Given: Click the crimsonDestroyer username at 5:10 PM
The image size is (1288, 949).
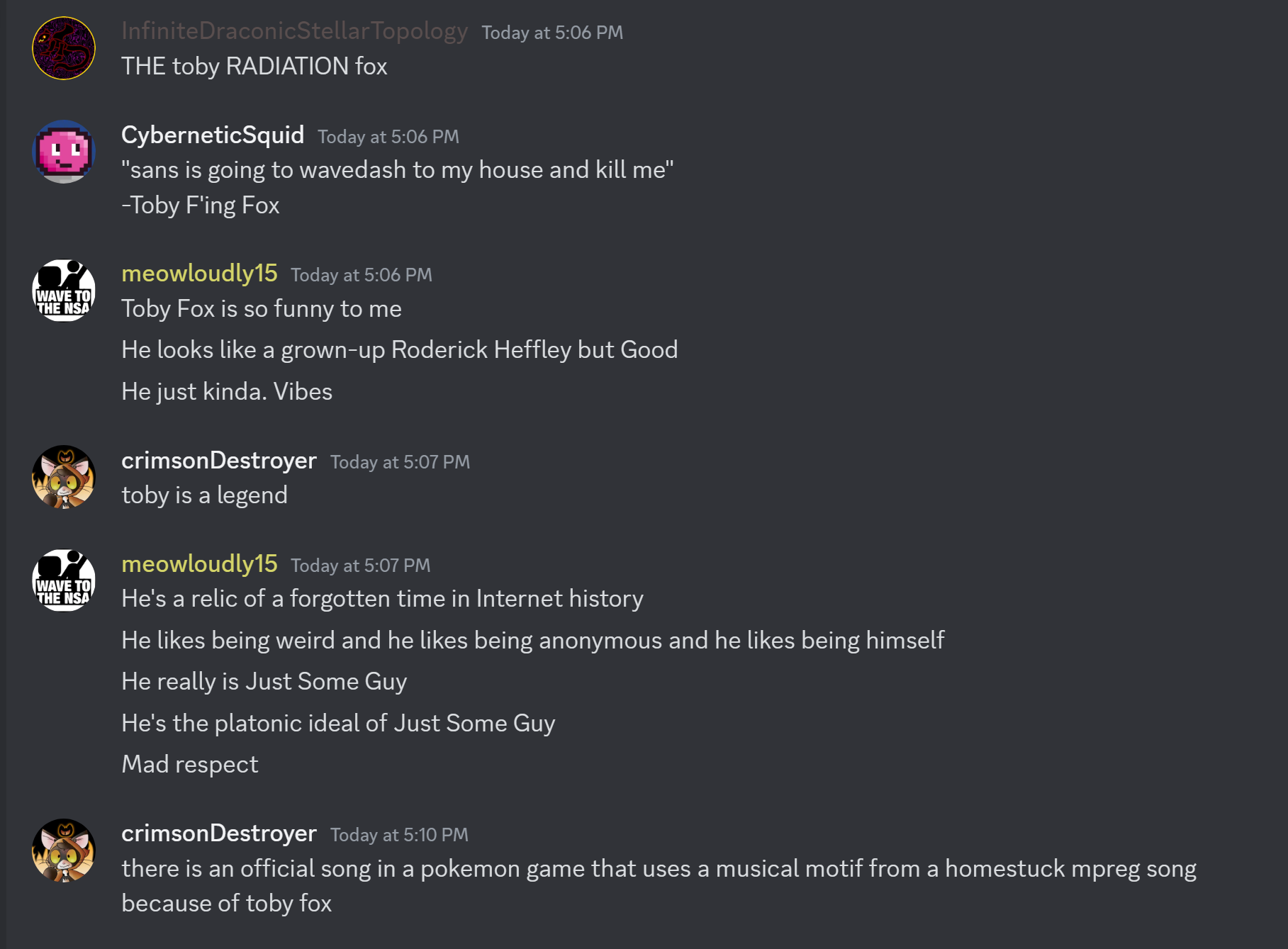Looking at the screenshot, I should (x=218, y=833).
